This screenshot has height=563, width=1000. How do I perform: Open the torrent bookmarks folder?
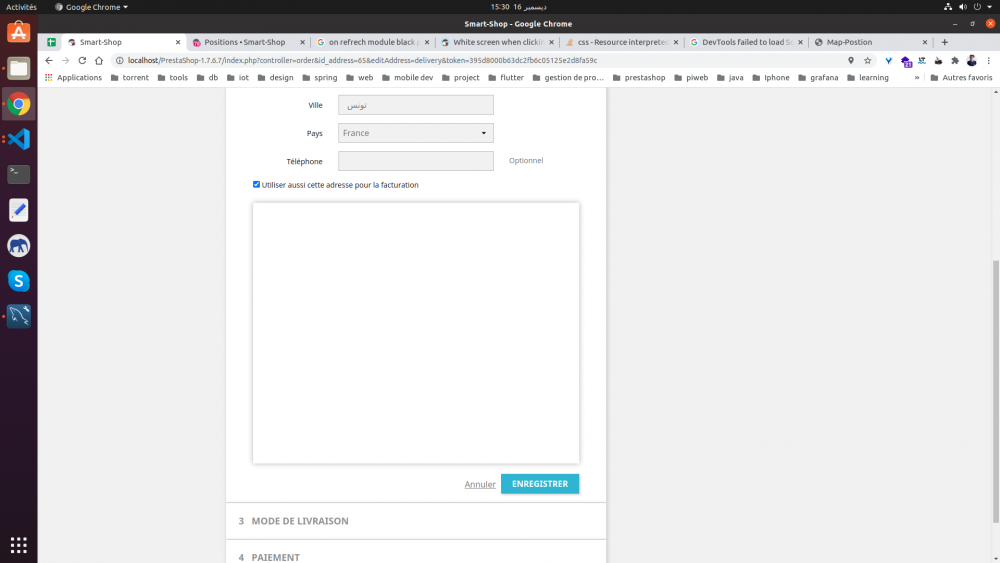(129, 78)
